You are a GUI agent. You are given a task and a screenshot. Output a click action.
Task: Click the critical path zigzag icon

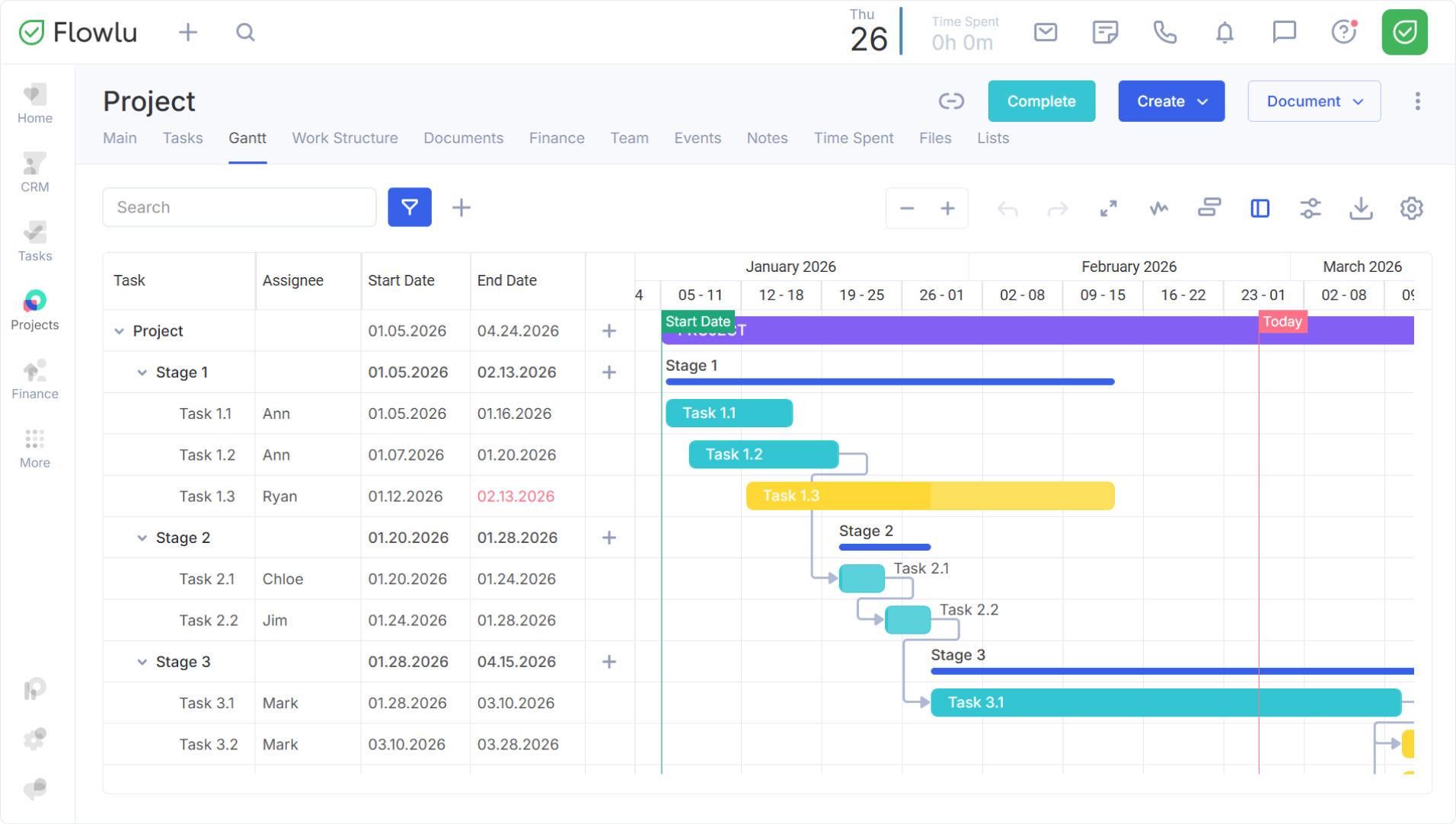1158,208
